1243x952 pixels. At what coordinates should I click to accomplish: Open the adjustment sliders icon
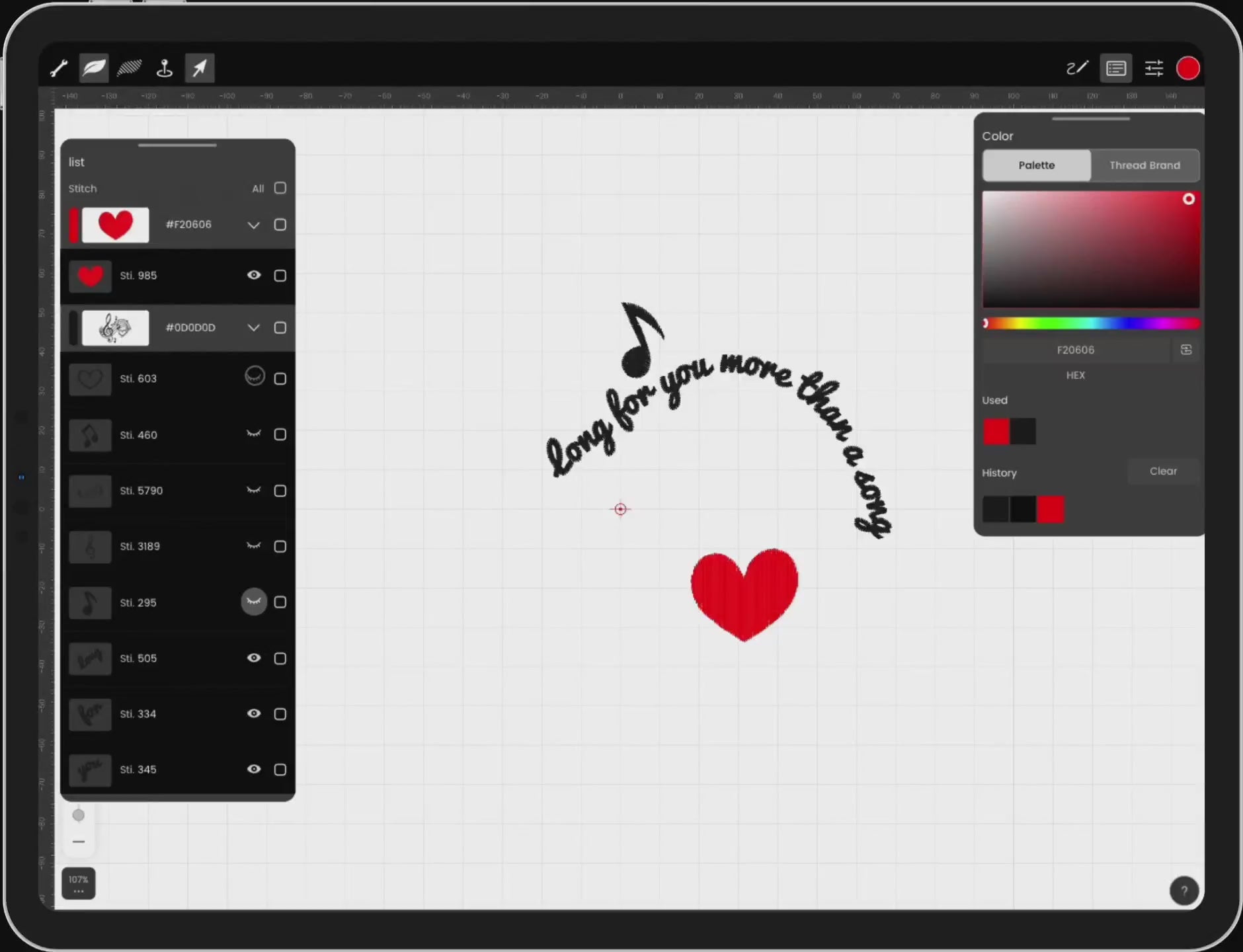[x=1154, y=68]
